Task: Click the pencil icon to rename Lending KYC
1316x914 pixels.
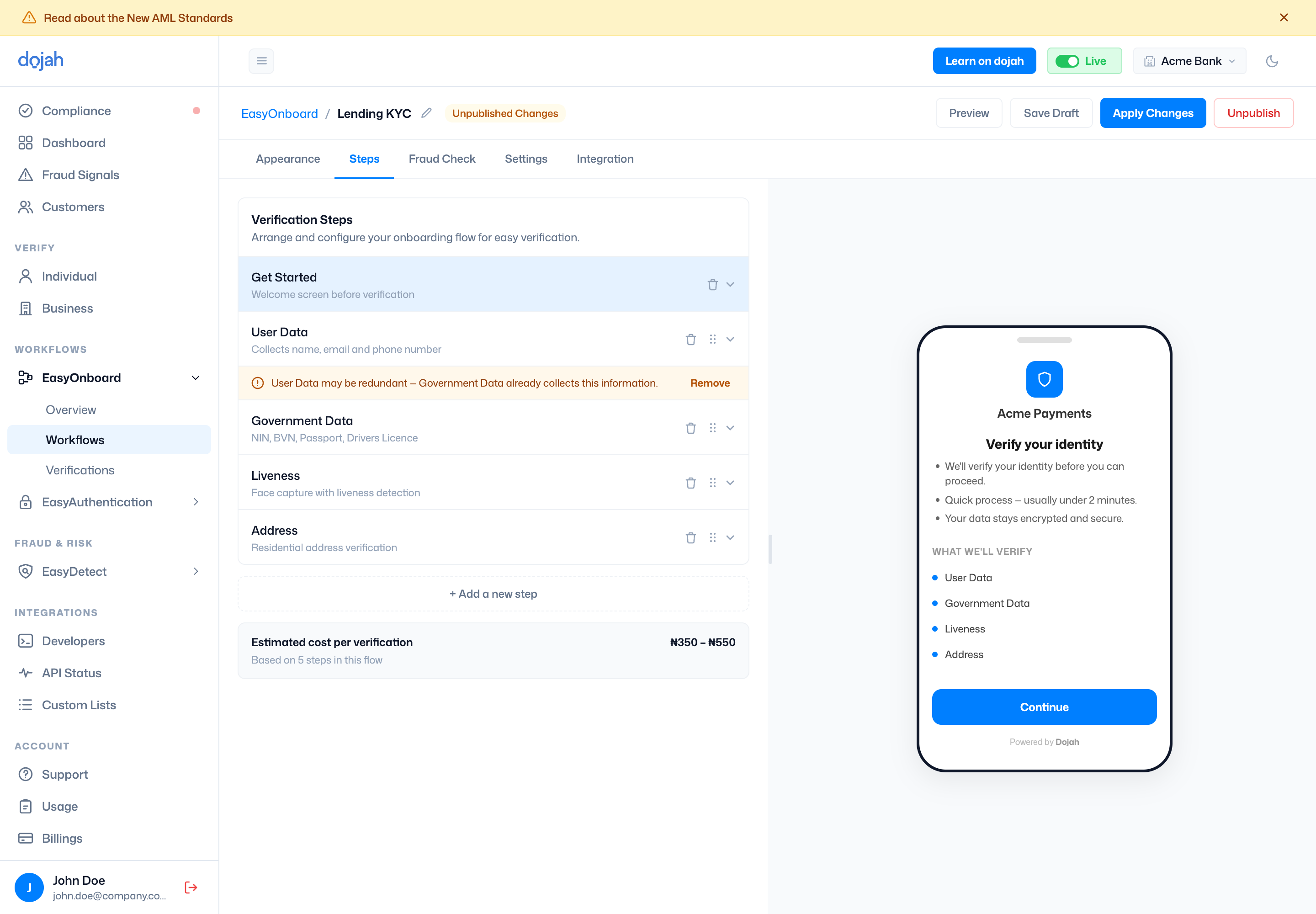Action: [x=426, y=113]
